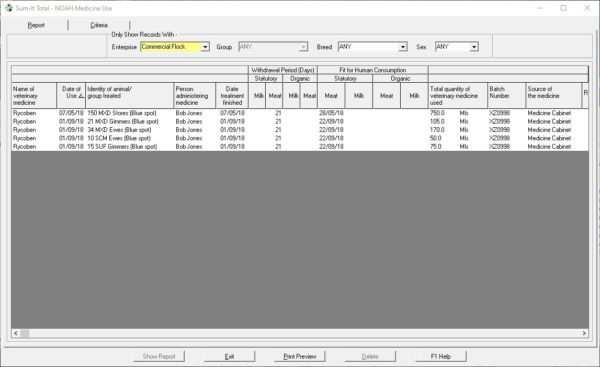Click the Withdrawal Period (Days) header
Image resolution: width=600 pixels, height=367 pixels.
[x=283, y=70]
